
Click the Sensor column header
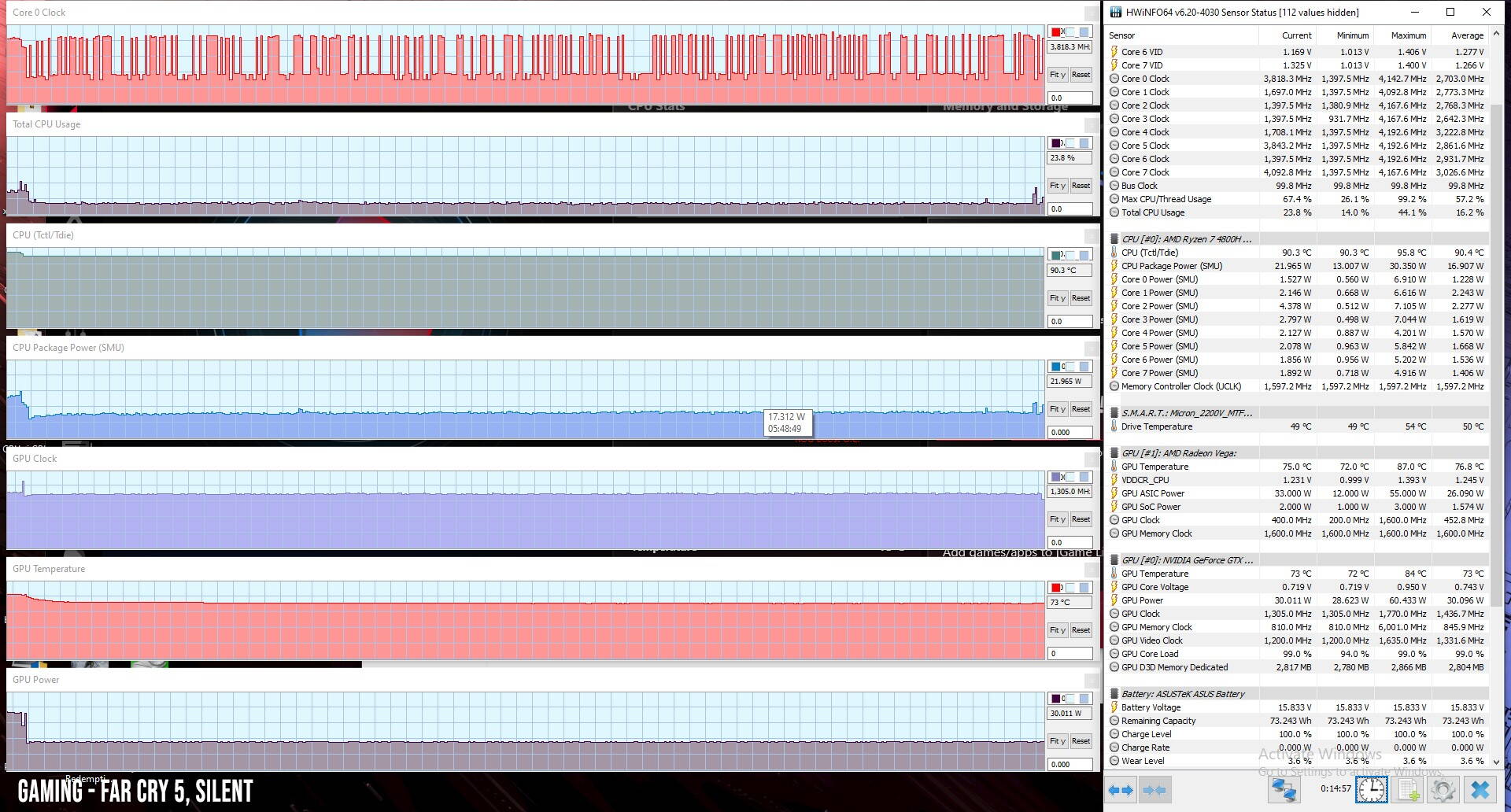coord(1122,35)
